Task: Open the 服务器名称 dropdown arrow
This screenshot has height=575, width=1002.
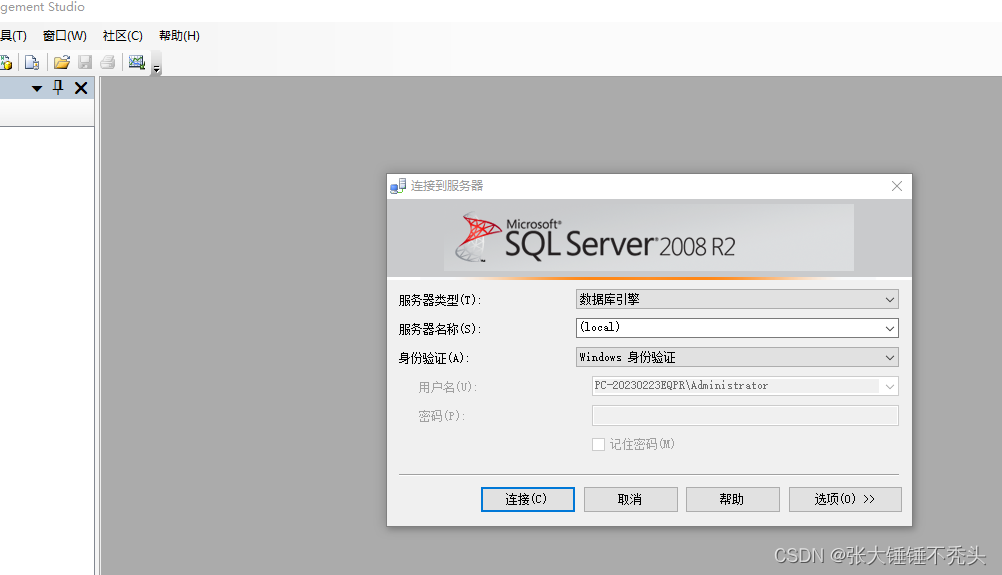Action: 890,328
